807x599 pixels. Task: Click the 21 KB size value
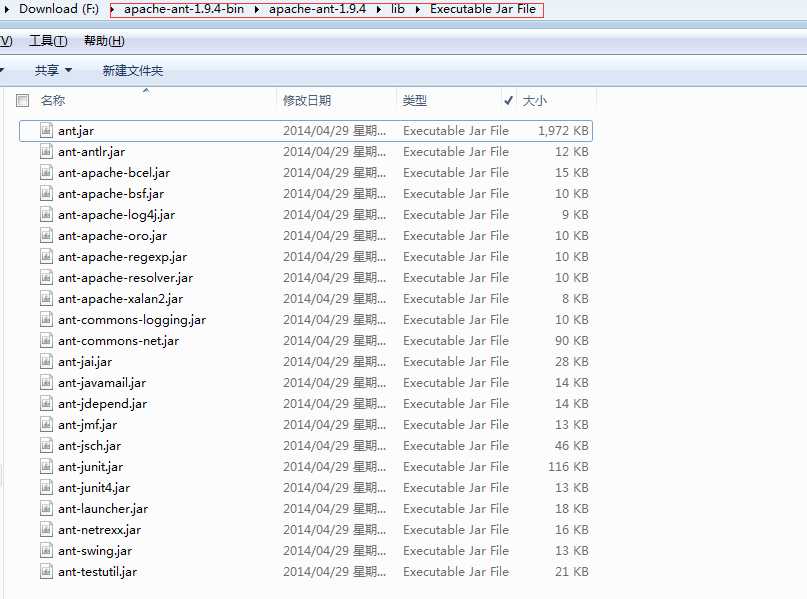click(572, 571)
